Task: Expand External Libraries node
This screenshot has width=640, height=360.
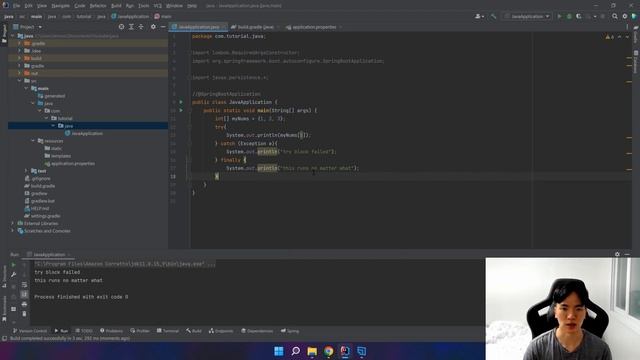Action: [x=12, y=223]
